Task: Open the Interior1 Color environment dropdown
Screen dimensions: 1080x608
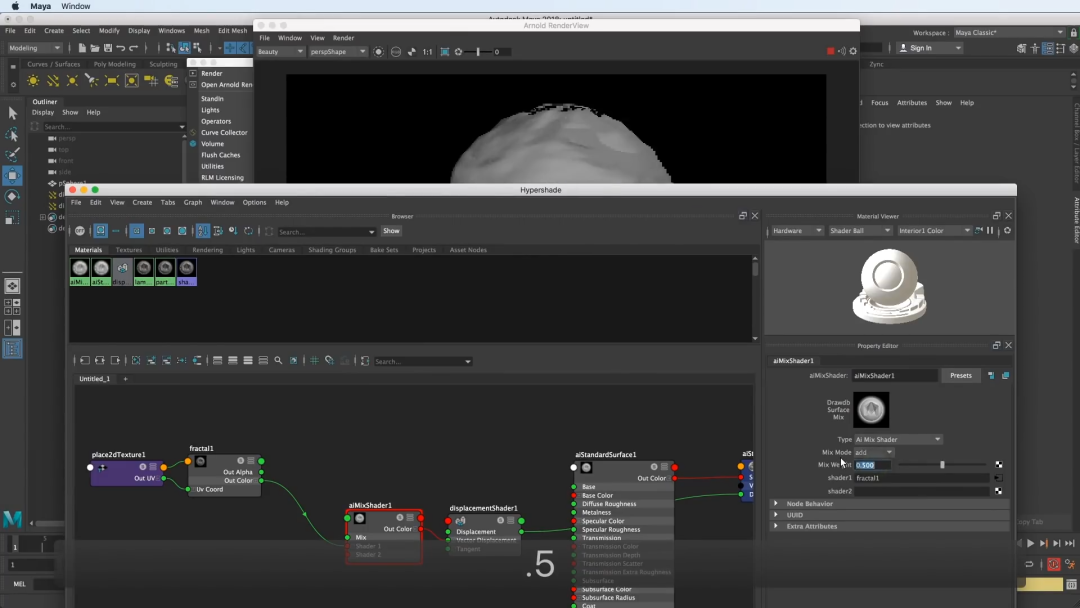Action: pyautogui.click(x=933, y=231)
